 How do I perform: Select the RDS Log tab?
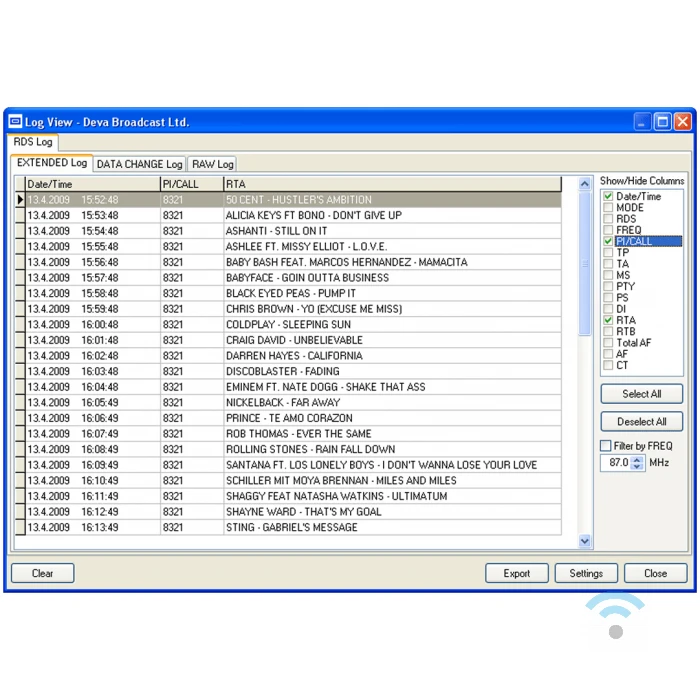click(x=33, y=142)
